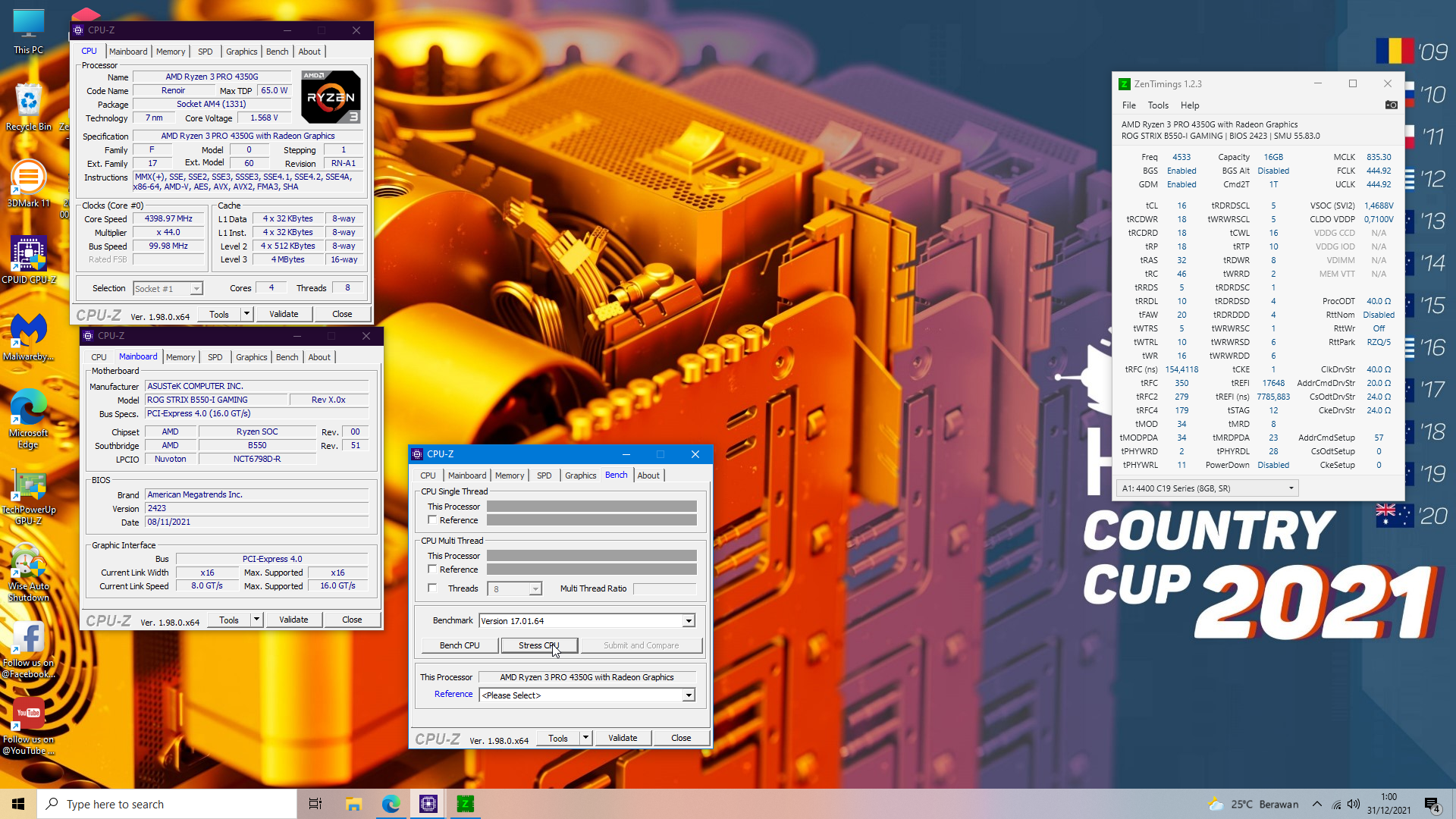
Task: Open the Socket #1 selection dropdown
Action: click(x=168, y=289)
